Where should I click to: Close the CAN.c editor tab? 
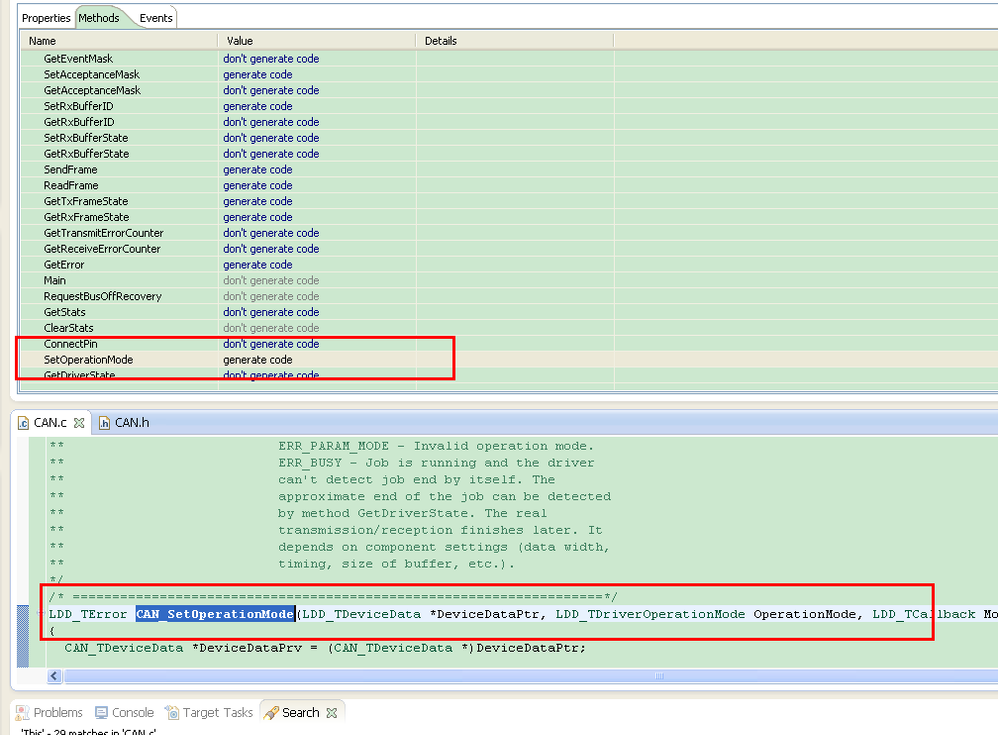pyautogui.click(x=79, y=423)
